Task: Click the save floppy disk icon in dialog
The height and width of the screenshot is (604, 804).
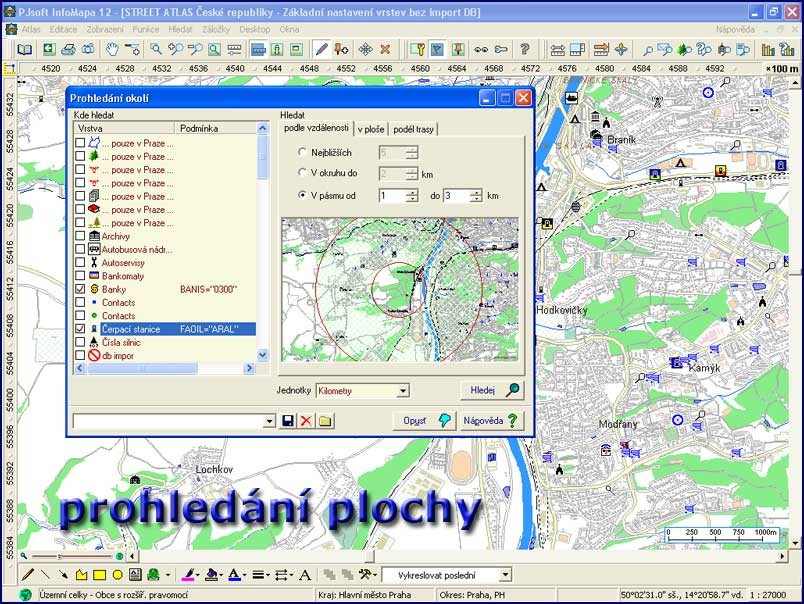Action: click(x=288, y=421)
